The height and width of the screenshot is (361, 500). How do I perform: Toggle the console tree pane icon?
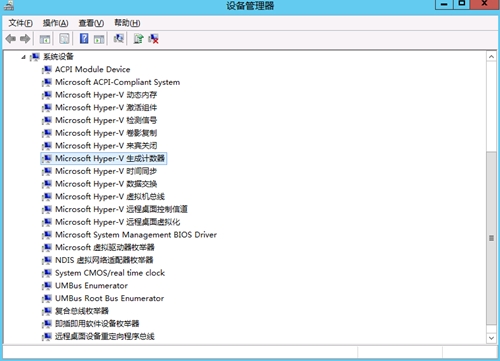click(x=45, y=39)
